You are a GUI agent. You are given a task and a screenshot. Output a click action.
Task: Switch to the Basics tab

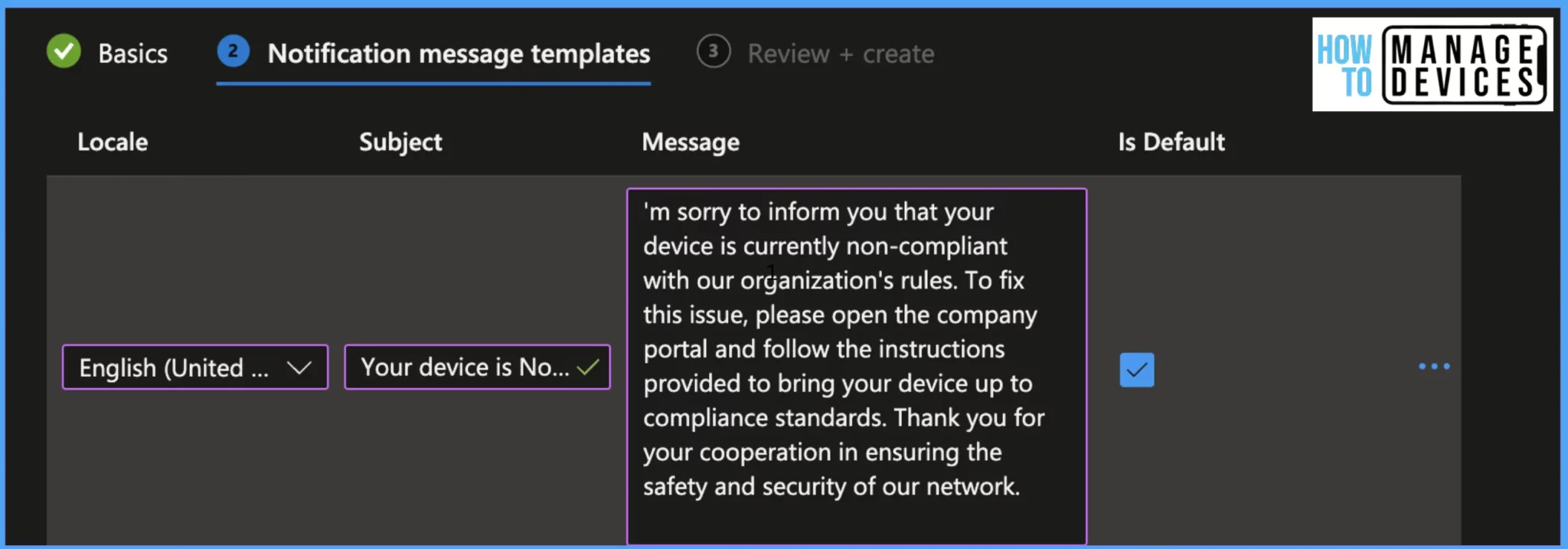pos(132,54)
